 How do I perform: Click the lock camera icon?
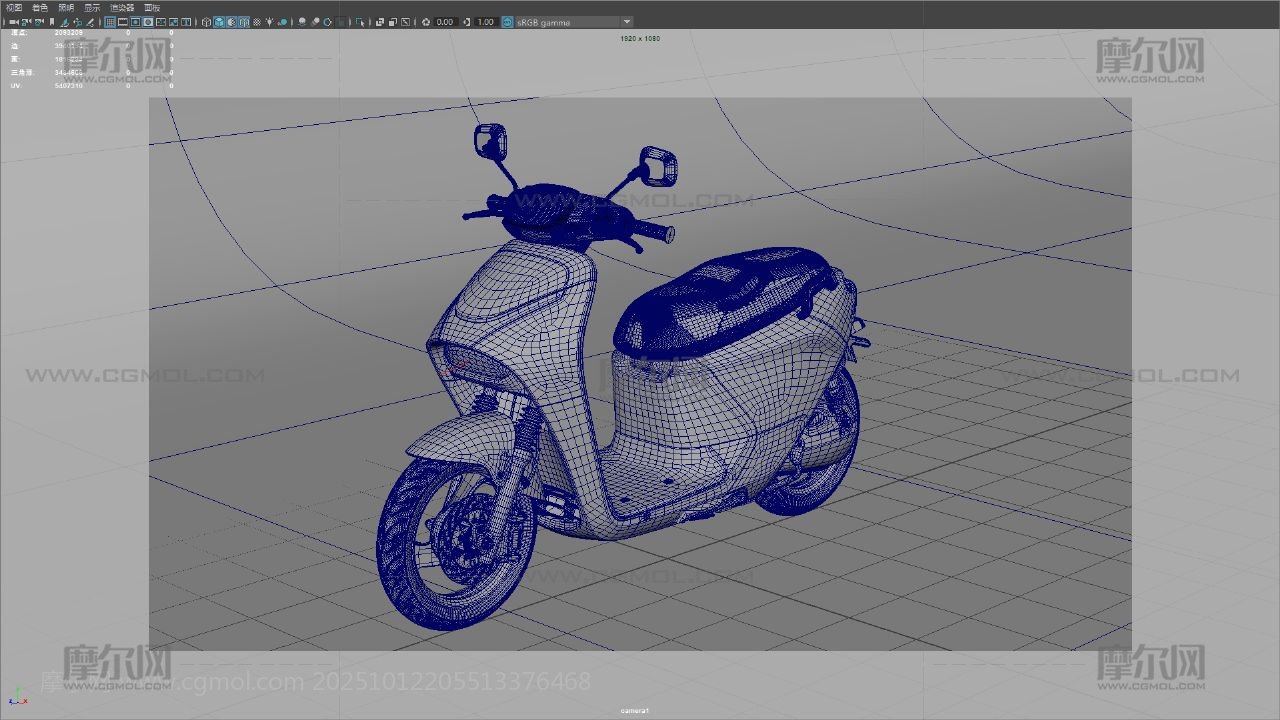tap(27, 22)
